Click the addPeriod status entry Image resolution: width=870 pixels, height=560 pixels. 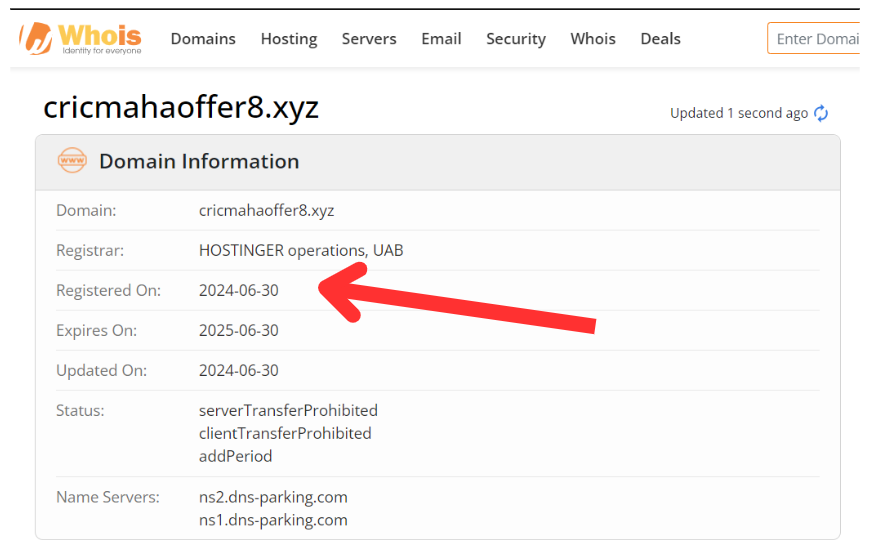coord(235,456)
